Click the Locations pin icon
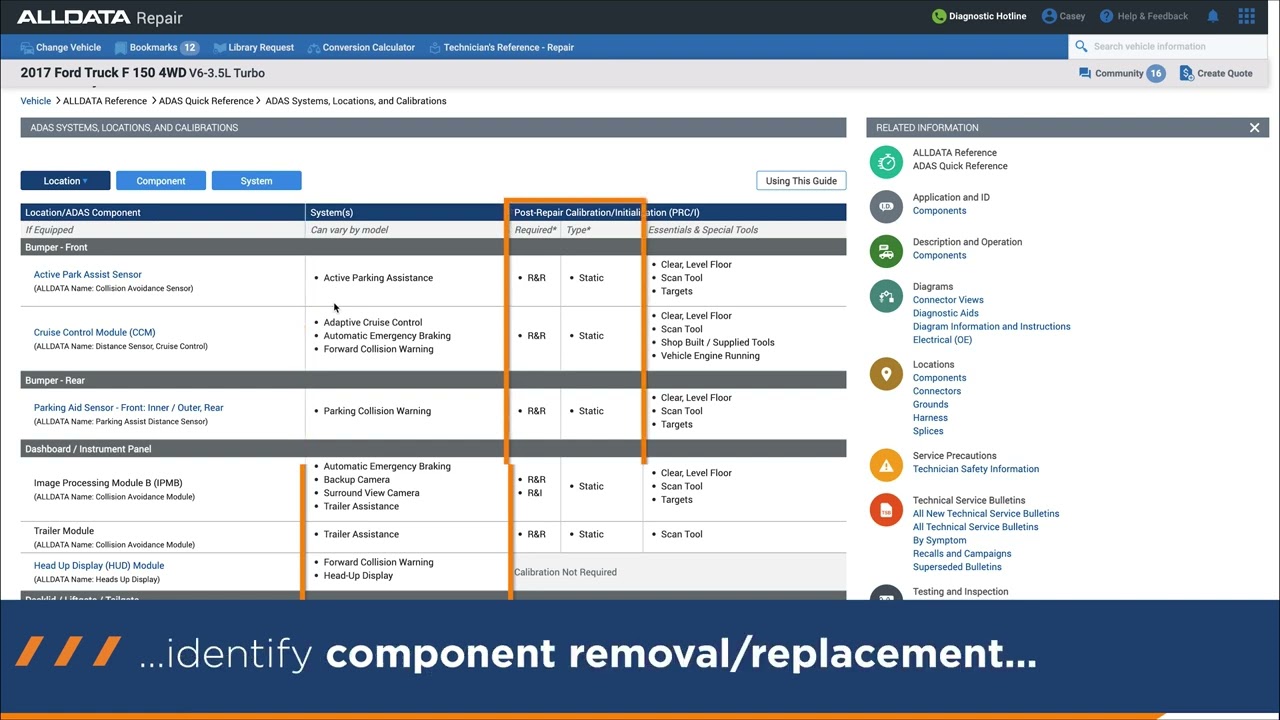Screen dimensions: 1280x720 click(886, 374)
